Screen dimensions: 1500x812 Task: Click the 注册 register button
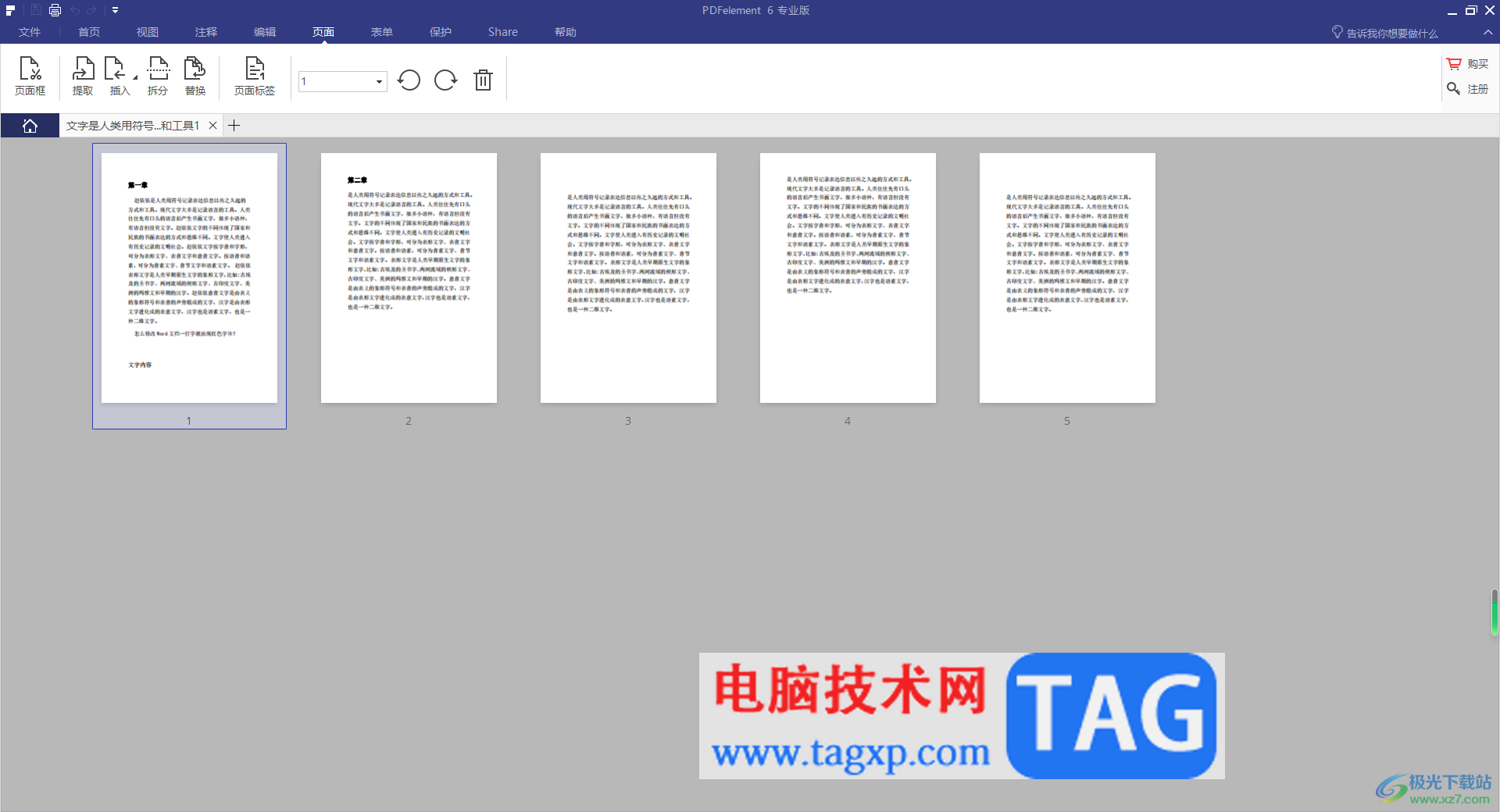click(x=1468, y=89)
